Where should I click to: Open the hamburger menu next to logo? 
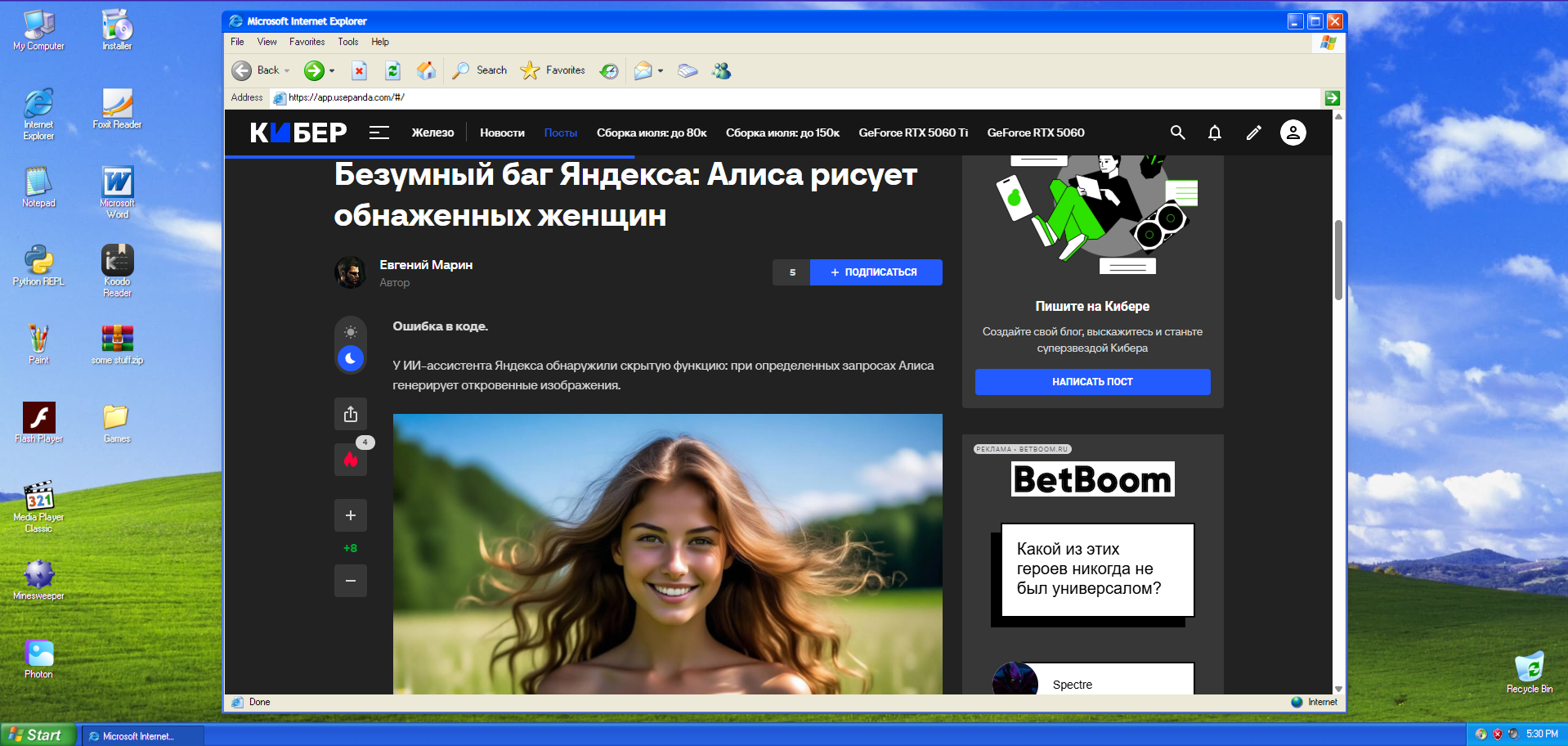pos(379,133)
